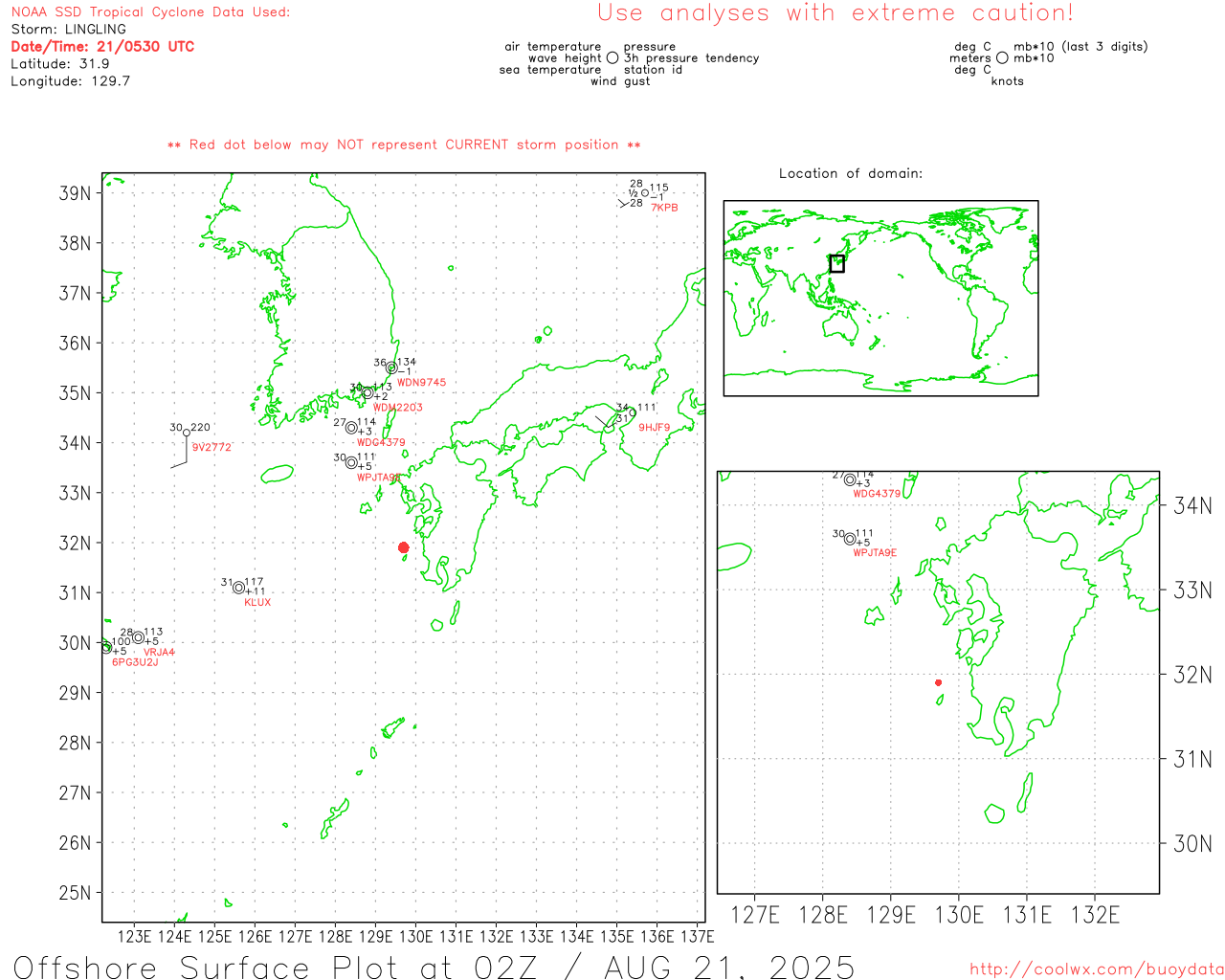Click the red station label 6PG3U2J

click(x=135, y=662)
